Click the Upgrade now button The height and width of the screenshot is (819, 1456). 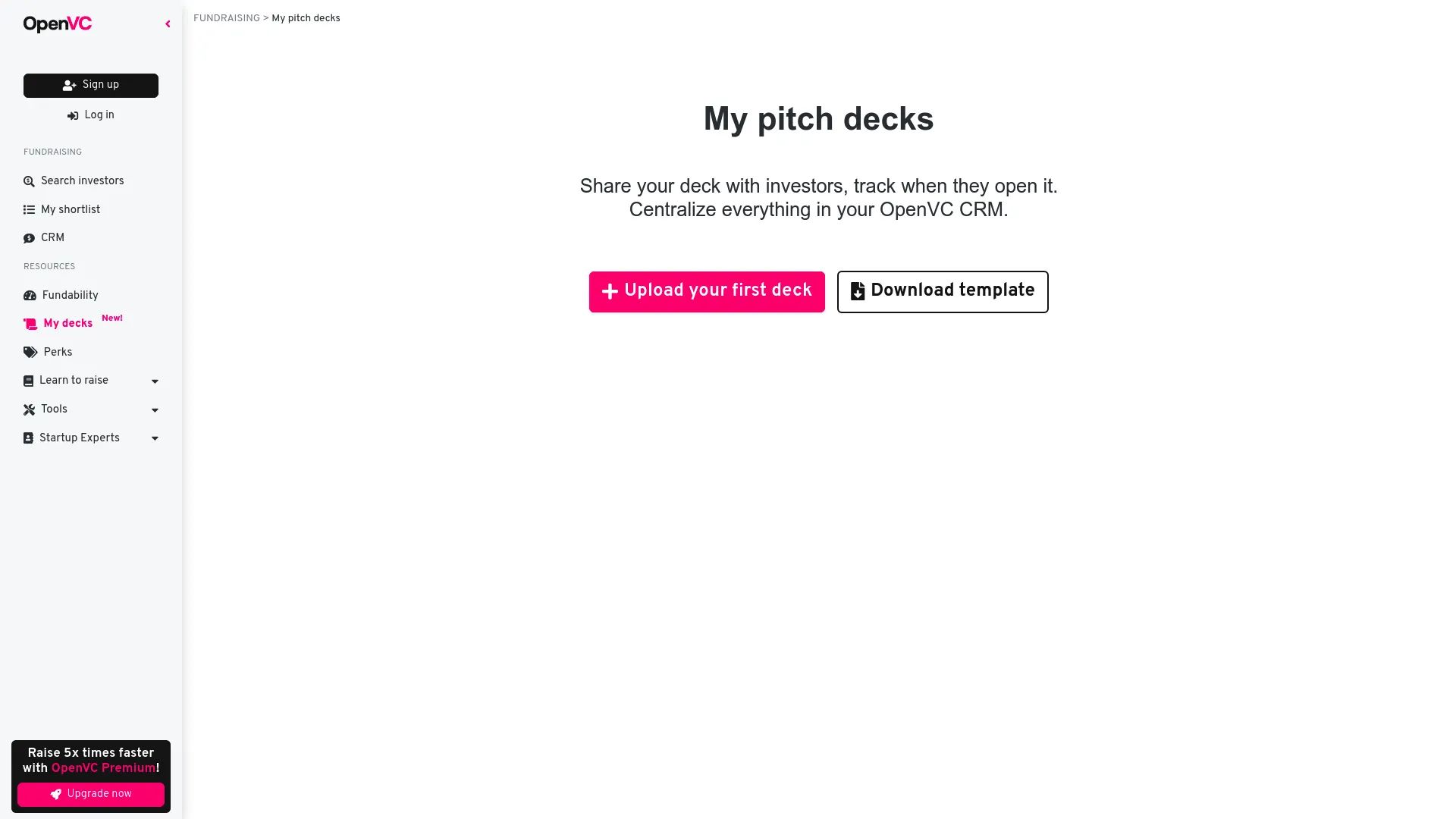[x=90, y=794]
